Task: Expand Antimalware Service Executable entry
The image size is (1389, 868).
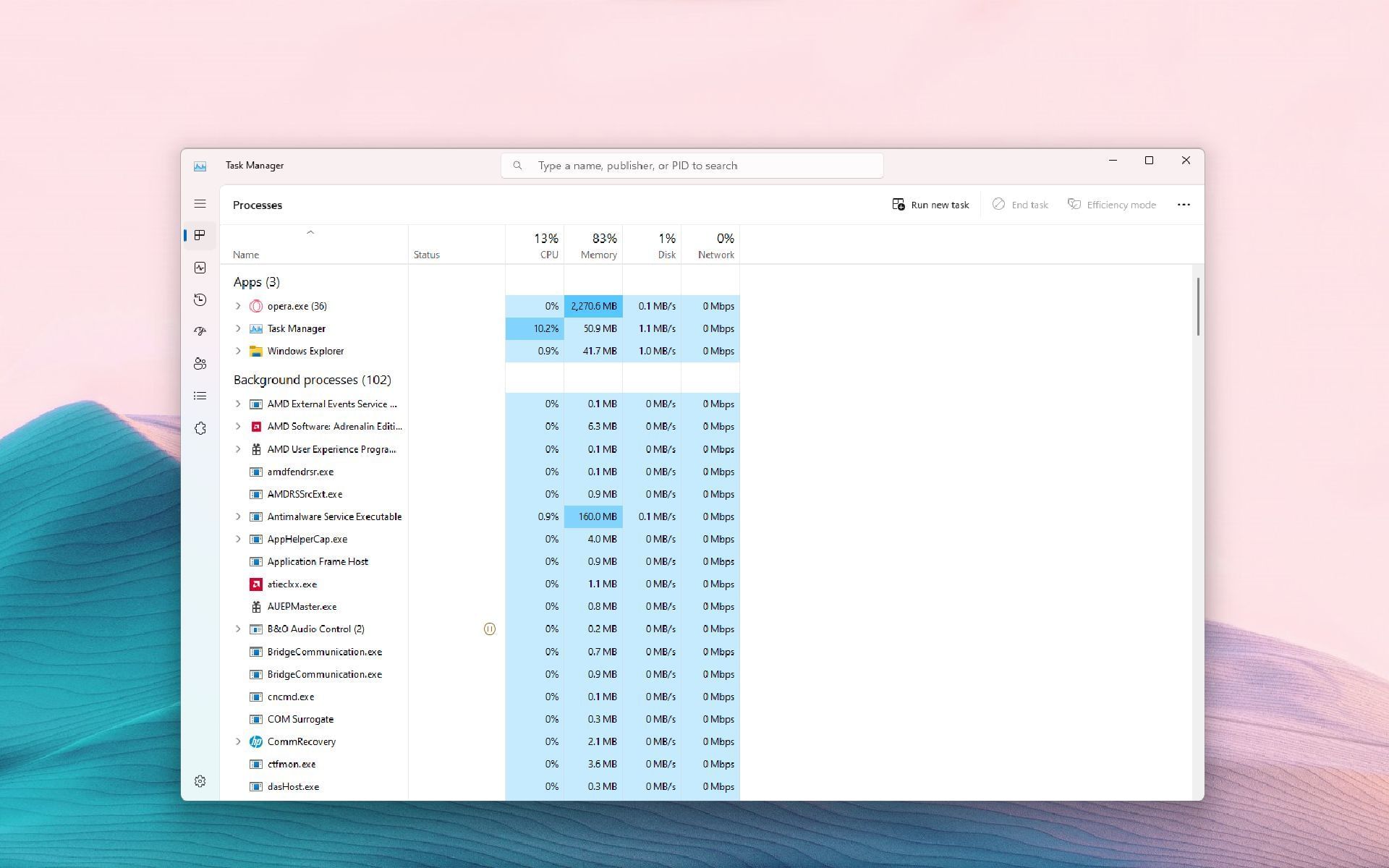Action: click(238, 516)
